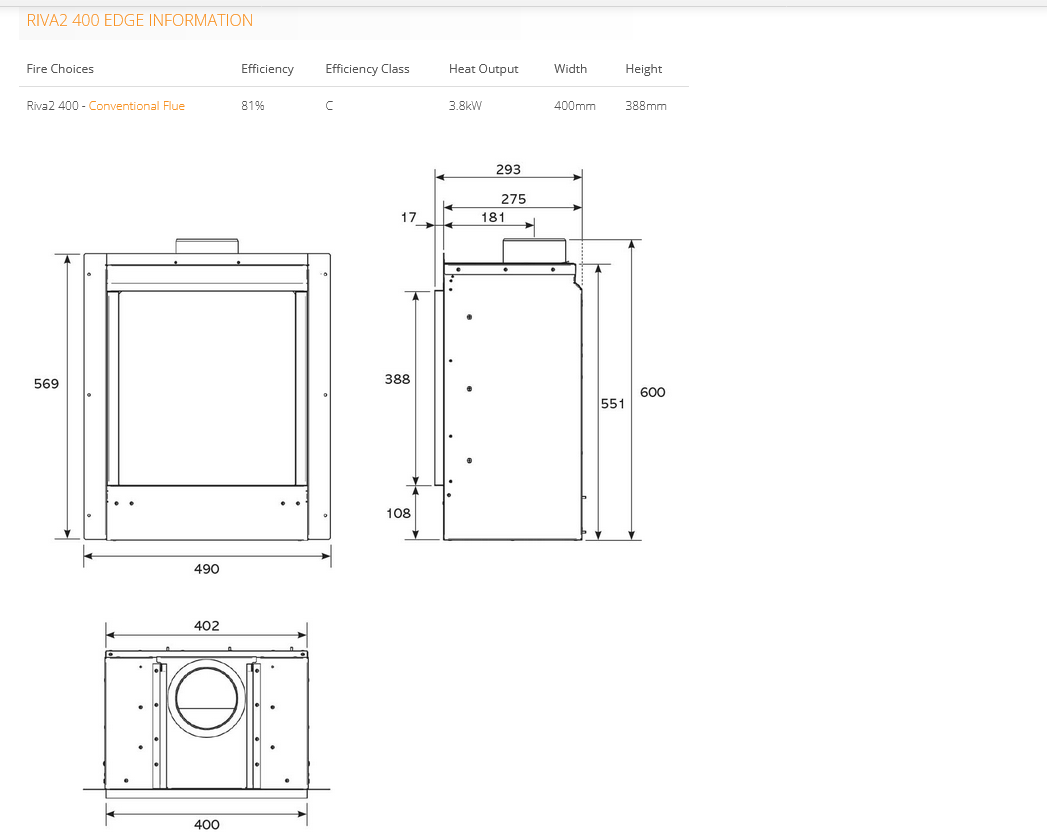
Task: Click the Height column header
Action: [643, 69]
